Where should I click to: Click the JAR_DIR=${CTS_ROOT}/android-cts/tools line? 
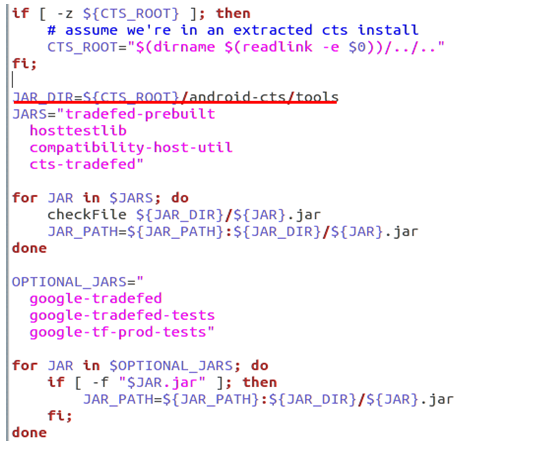tap(175, 97)
